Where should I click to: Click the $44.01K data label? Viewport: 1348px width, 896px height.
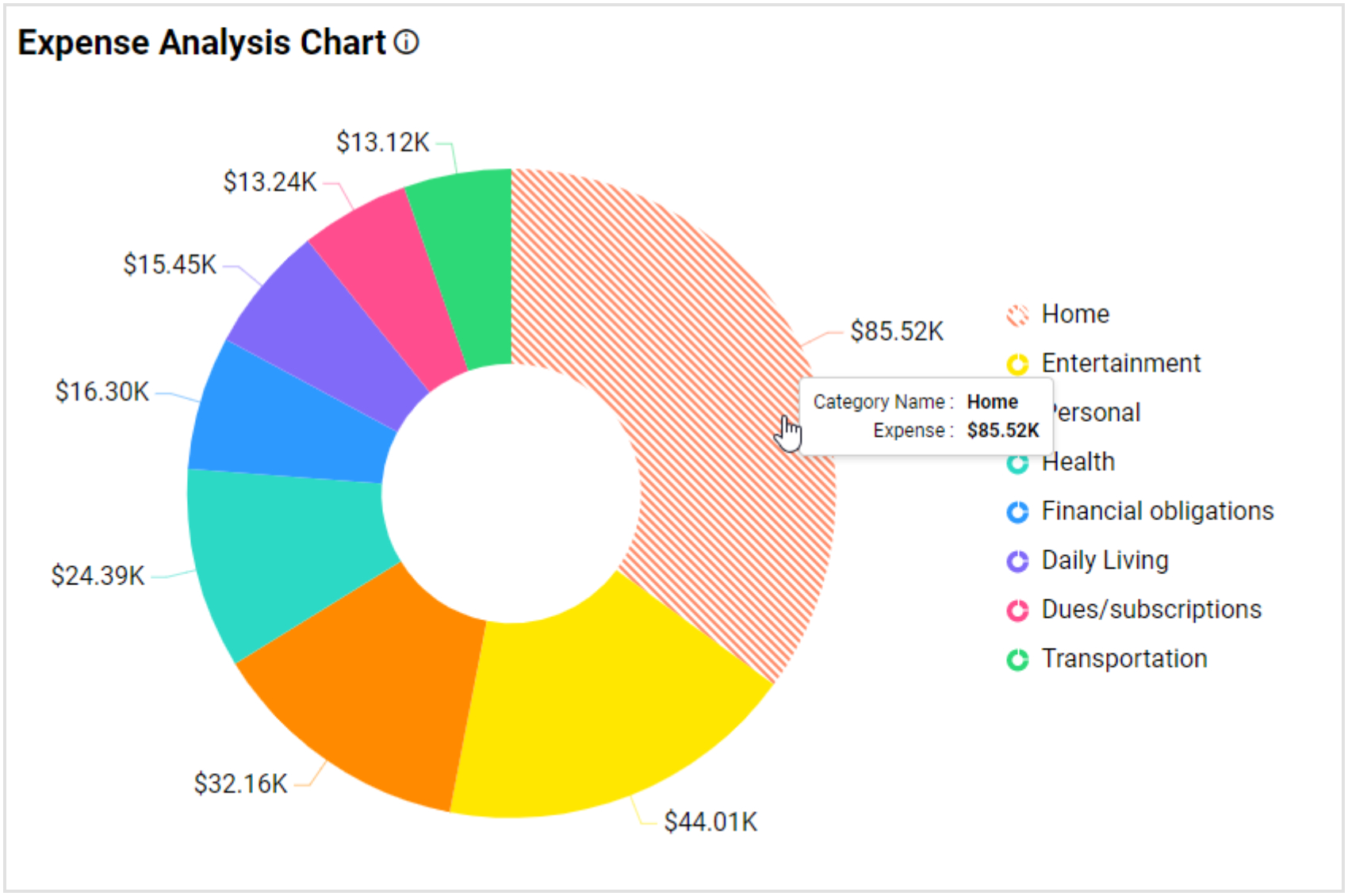(x=711, y=822)
